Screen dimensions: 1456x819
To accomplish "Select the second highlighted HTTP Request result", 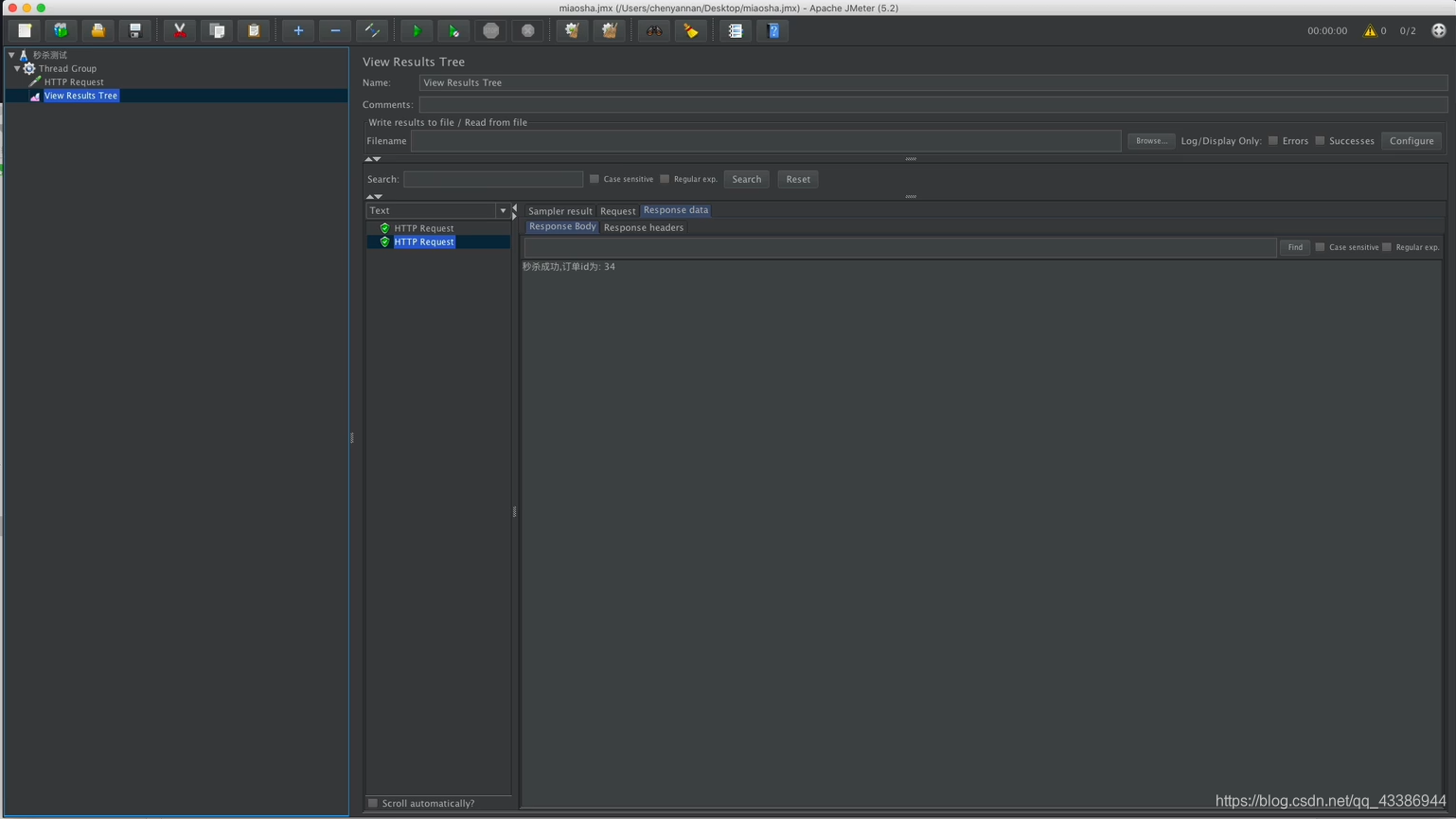I will pos(424,241).
